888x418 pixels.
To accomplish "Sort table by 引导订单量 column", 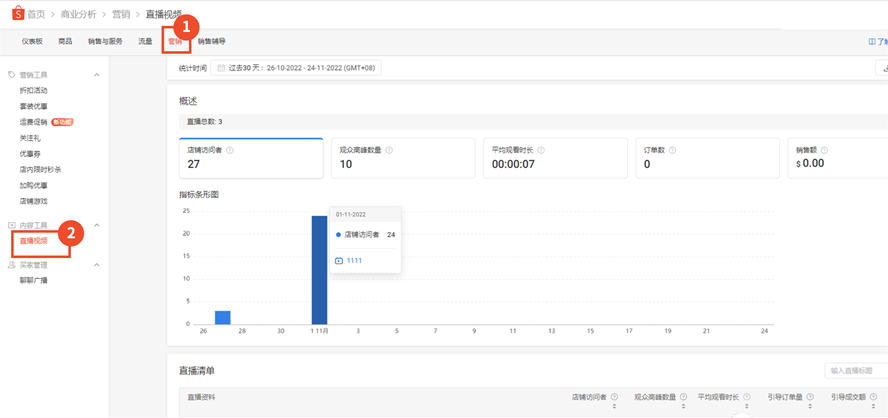I will pos(810,407).
